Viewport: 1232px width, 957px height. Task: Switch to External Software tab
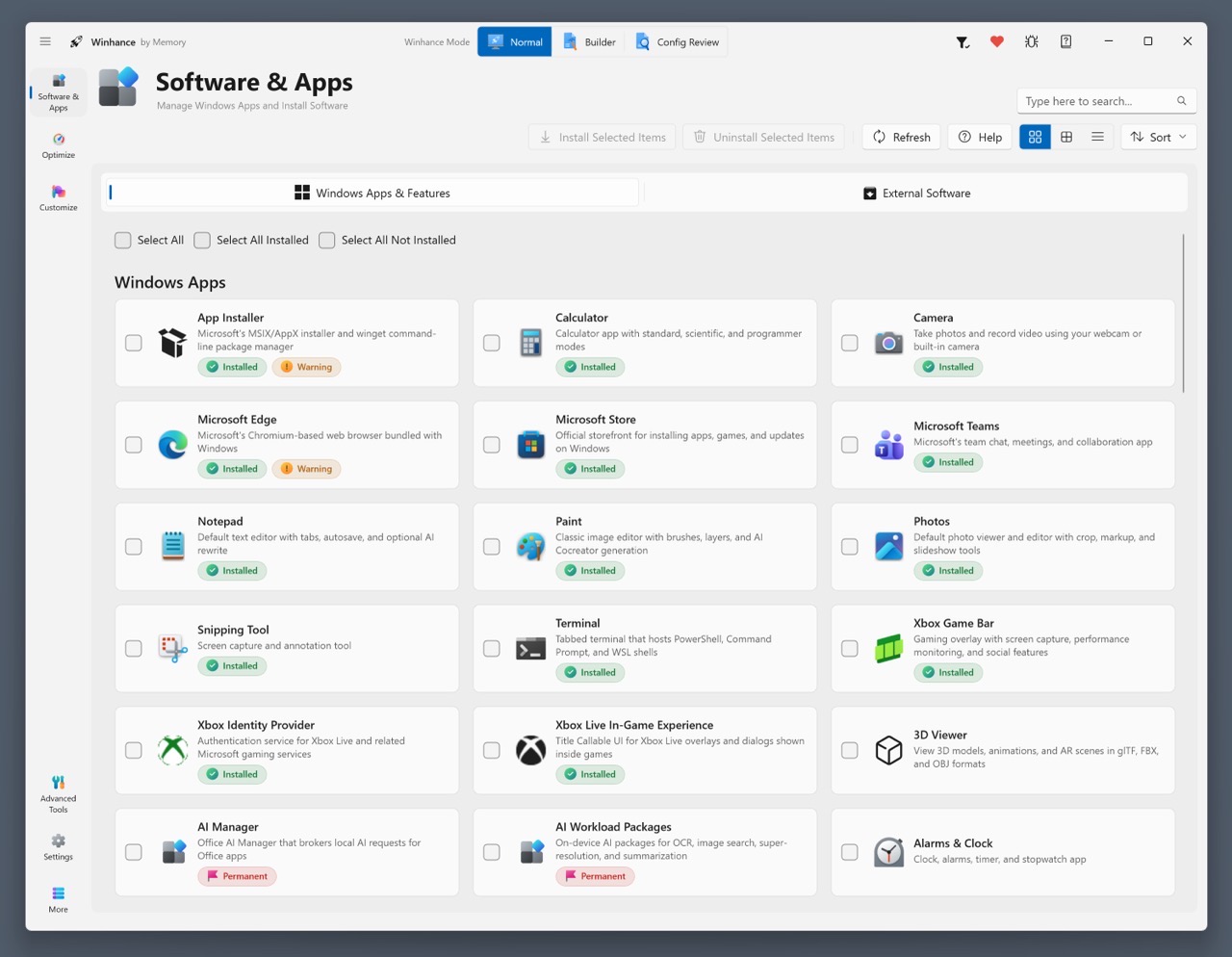pyautogui.click(x=916, y=193)
